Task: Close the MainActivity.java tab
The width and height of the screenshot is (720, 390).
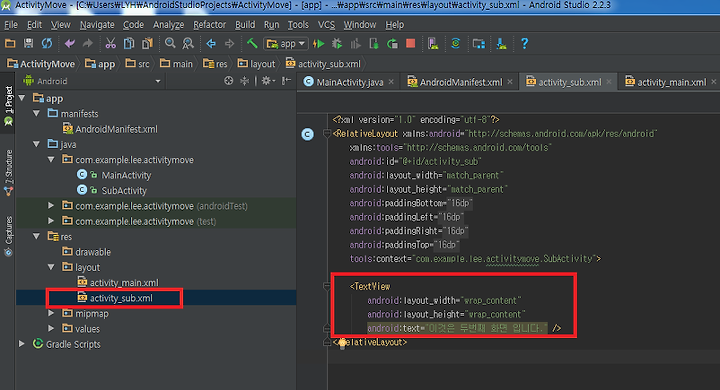Action: pyautogui.click(x=391, y=82)
